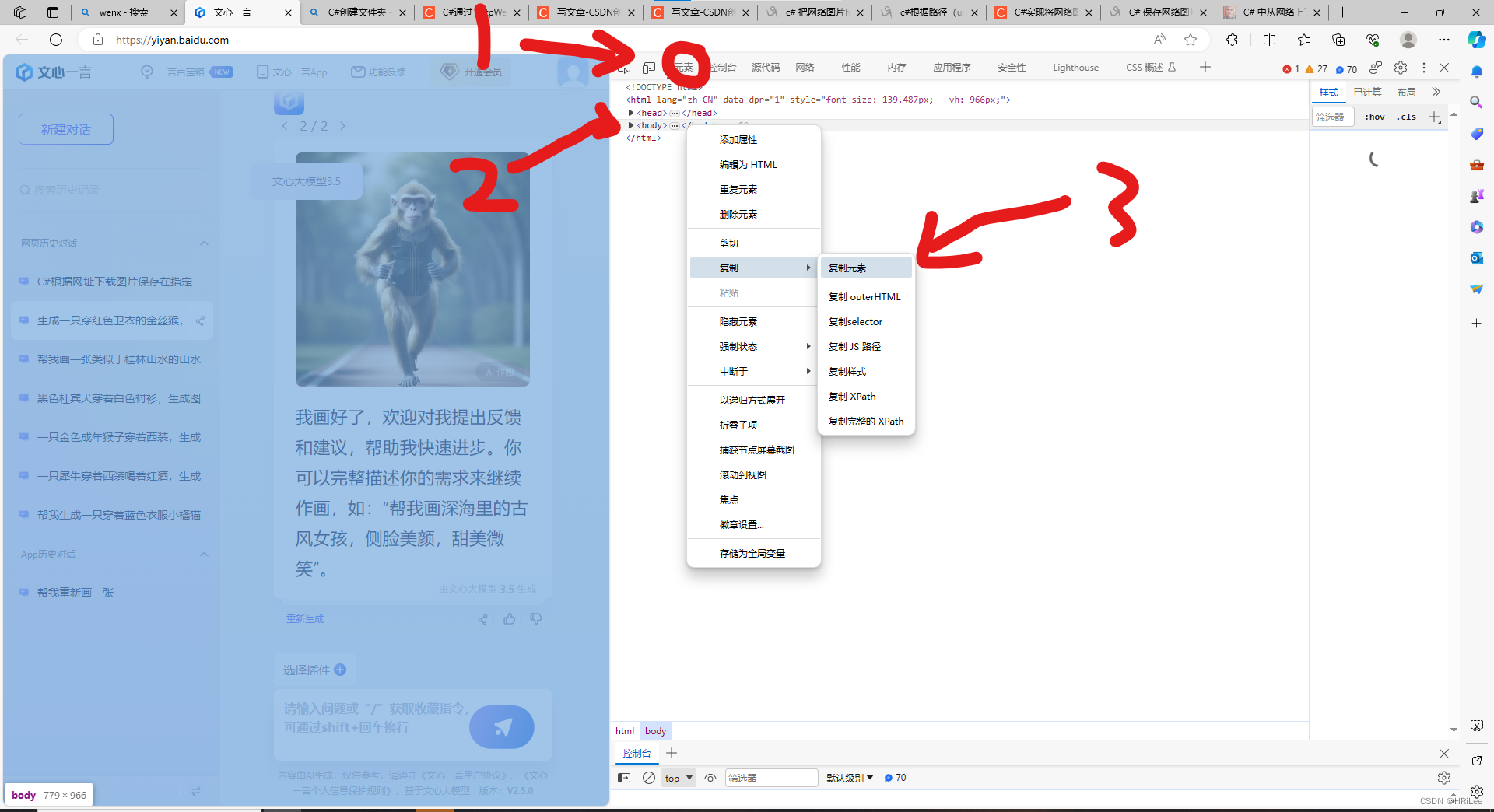This screenshot has width=1494, height=812.
Task: Click the 重新生成 link
Action: [305, 619]
